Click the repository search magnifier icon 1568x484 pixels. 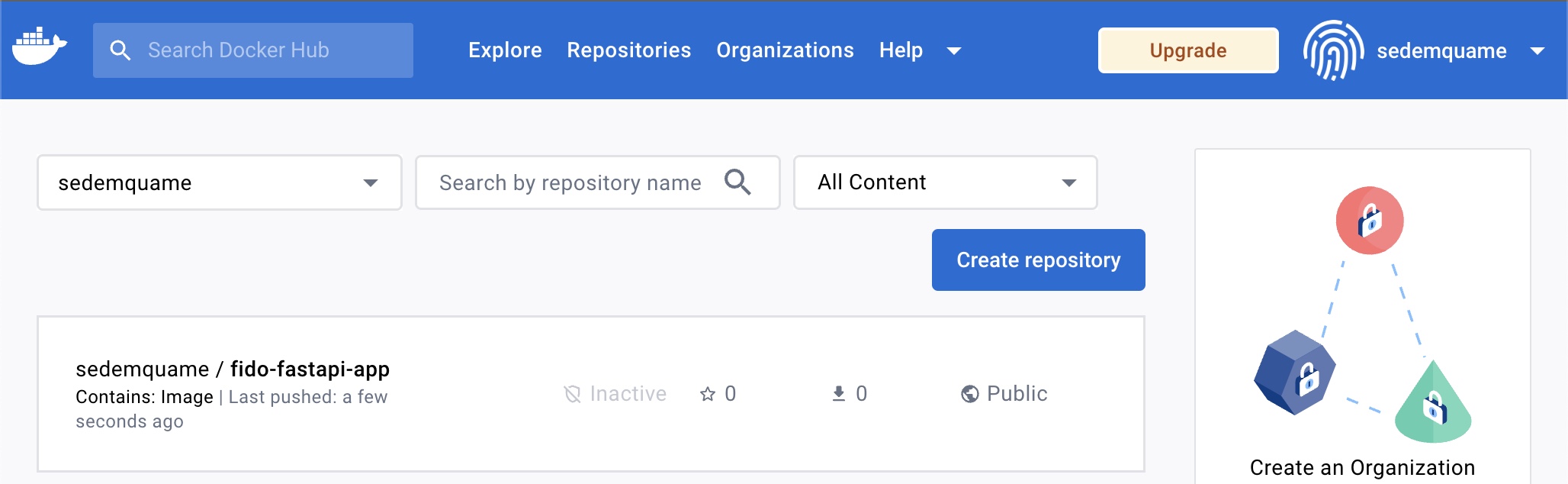click(x=737, y=182)
